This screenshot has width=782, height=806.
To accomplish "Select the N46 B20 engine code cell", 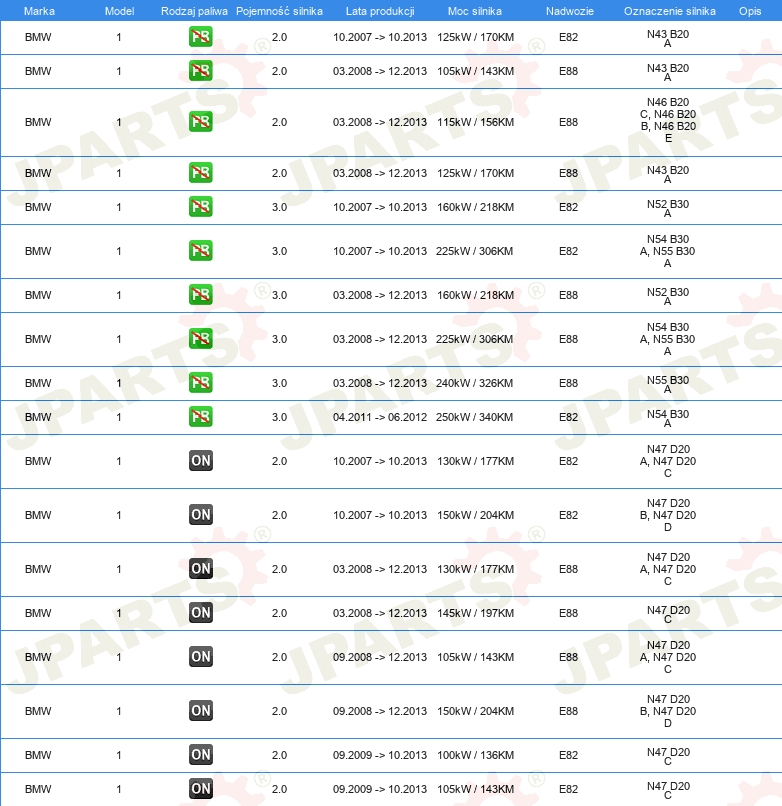I will (668, 120).
